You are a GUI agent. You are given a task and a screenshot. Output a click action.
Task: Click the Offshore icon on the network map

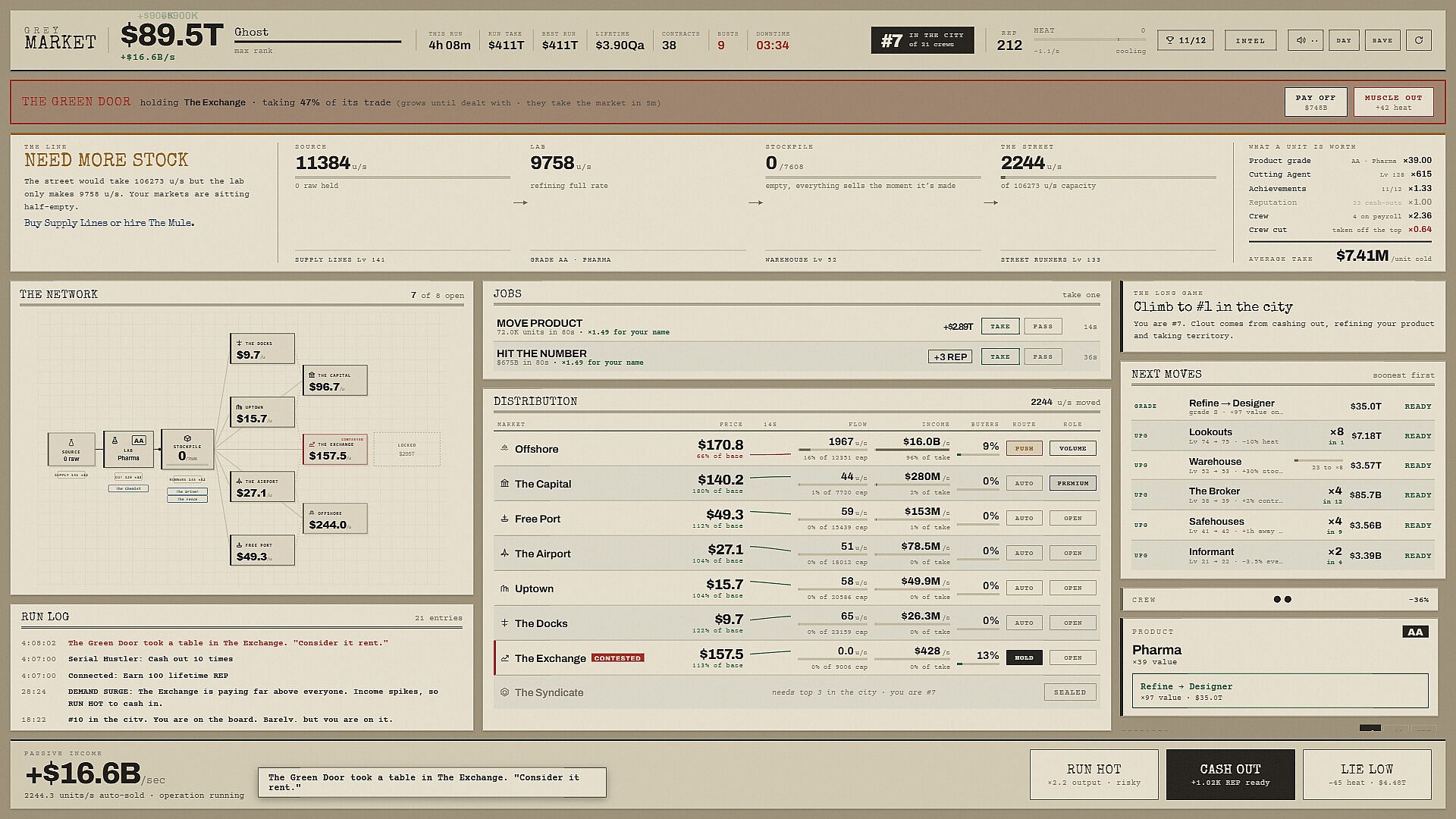(312, 513)
